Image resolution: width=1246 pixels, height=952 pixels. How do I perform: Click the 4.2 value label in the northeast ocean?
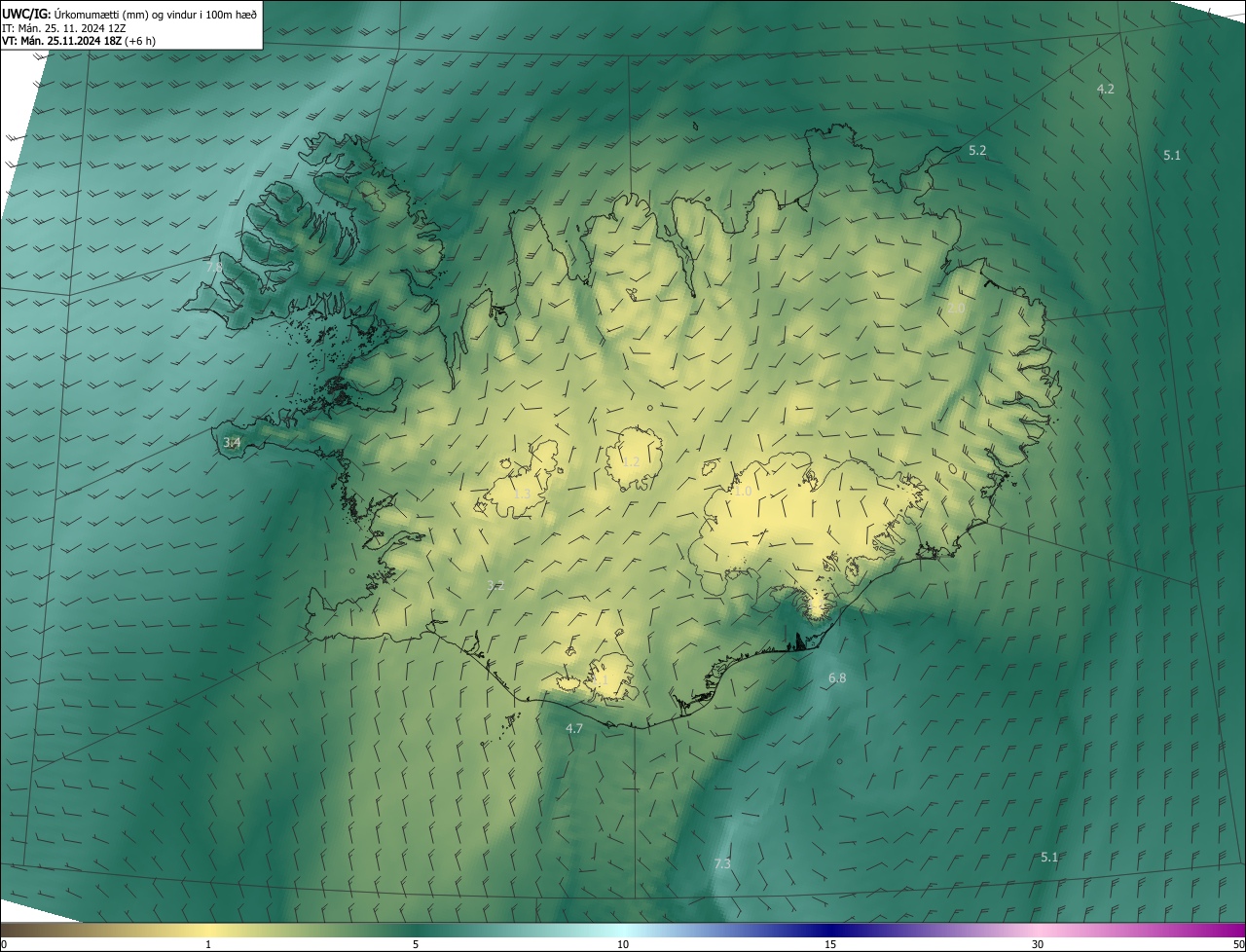pyautogui.click(x=1106, y=89)
